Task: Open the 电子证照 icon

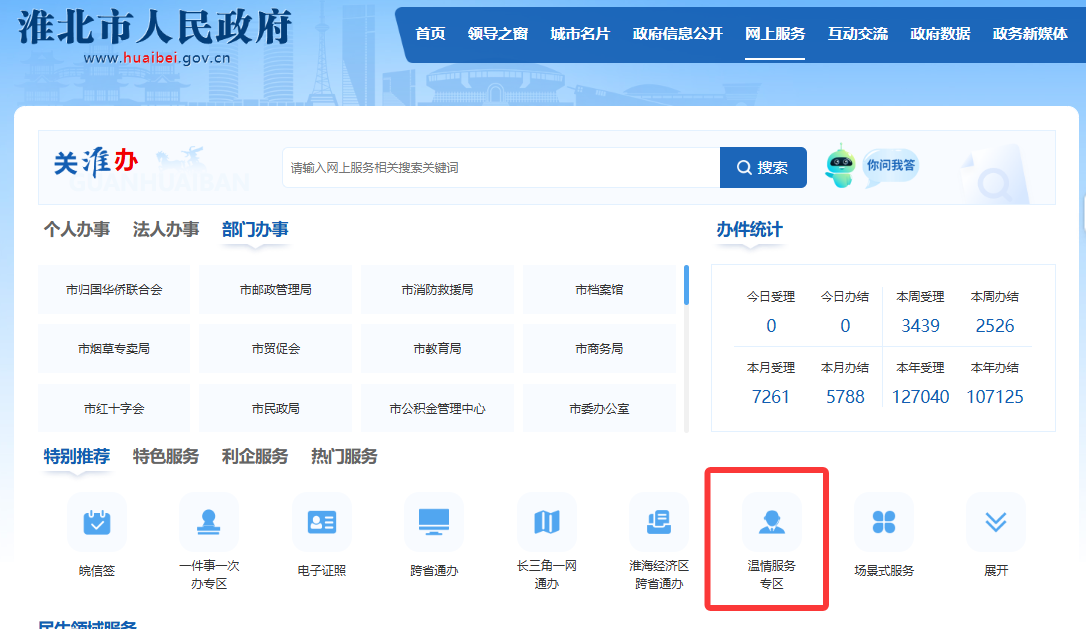Action: 322,522
